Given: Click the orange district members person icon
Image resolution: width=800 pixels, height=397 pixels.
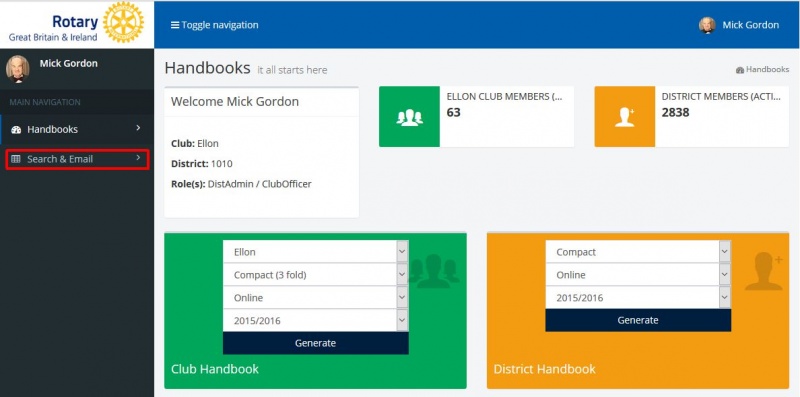Looking at the screenshot, I should tap(624, 117).
